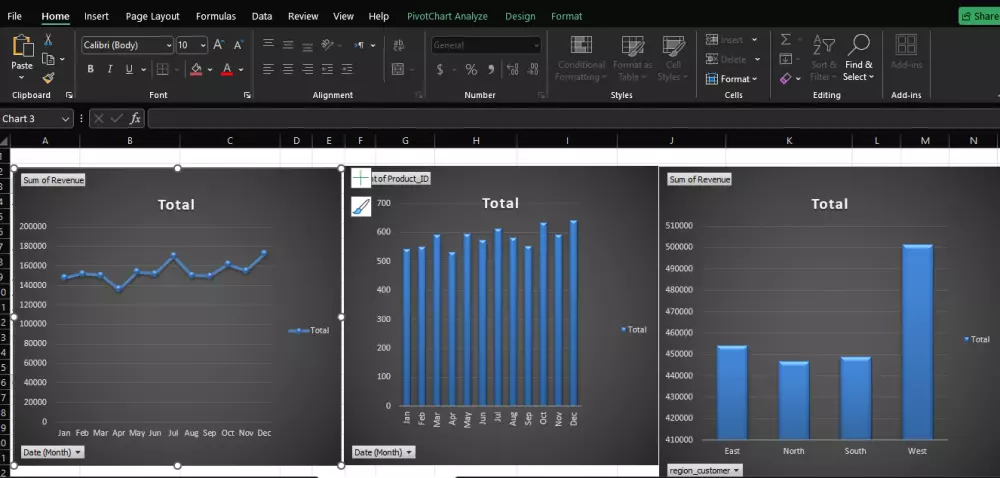Apply red font color A icon
This screenshot has height=478, width=1000.
tap(227, 69)
